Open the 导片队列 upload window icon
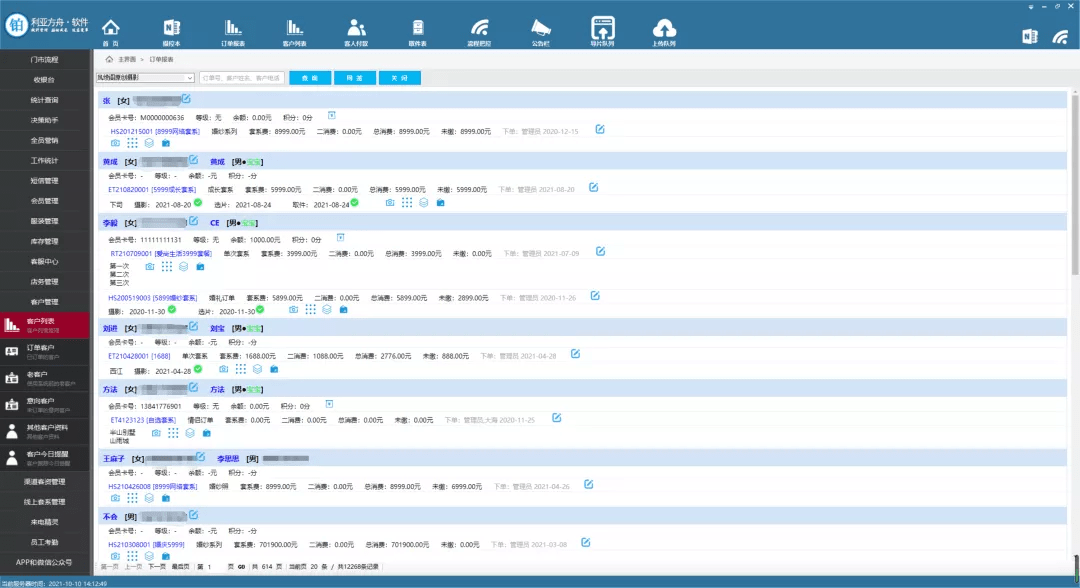 603,32
